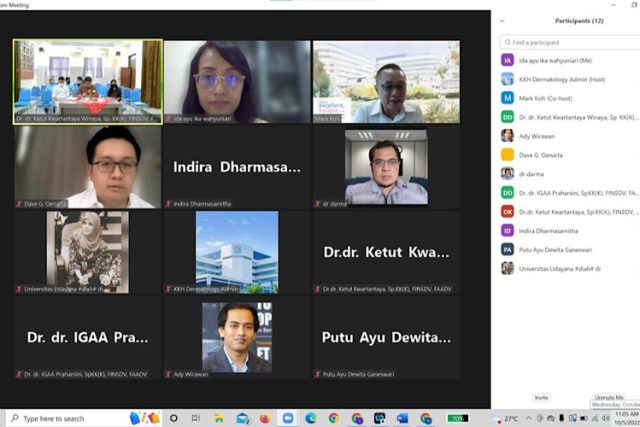Click the green DO avatar beside IGAA Praharsini
The height and width of the screenshot is (427, 640).
click(507, 193)
